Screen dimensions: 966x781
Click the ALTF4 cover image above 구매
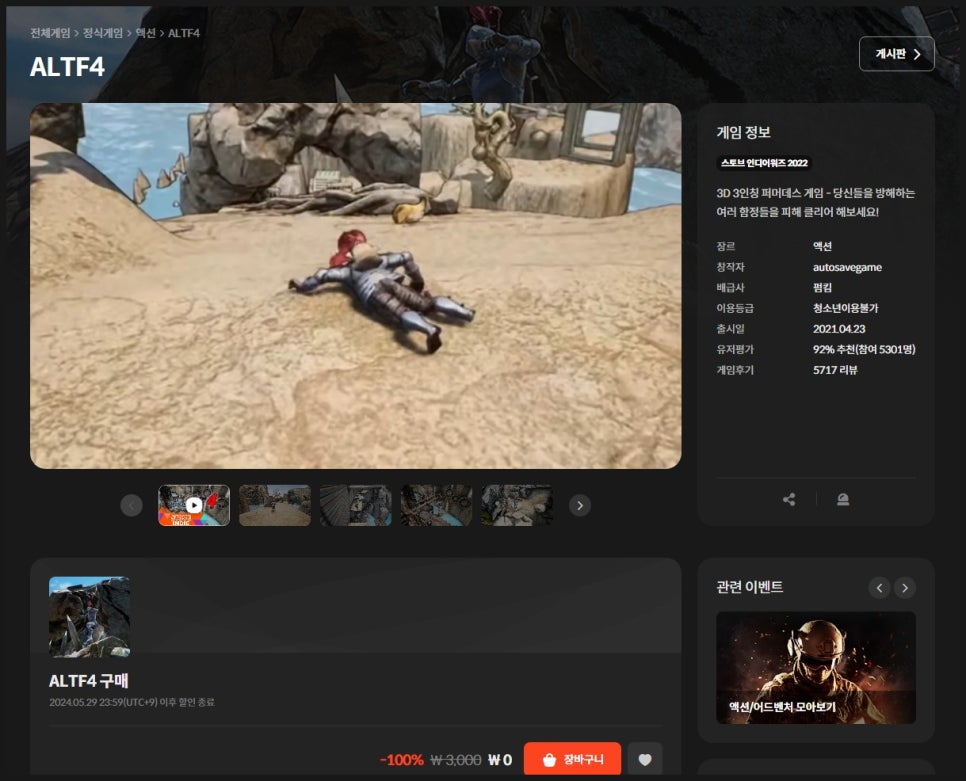tap(89, 617)
